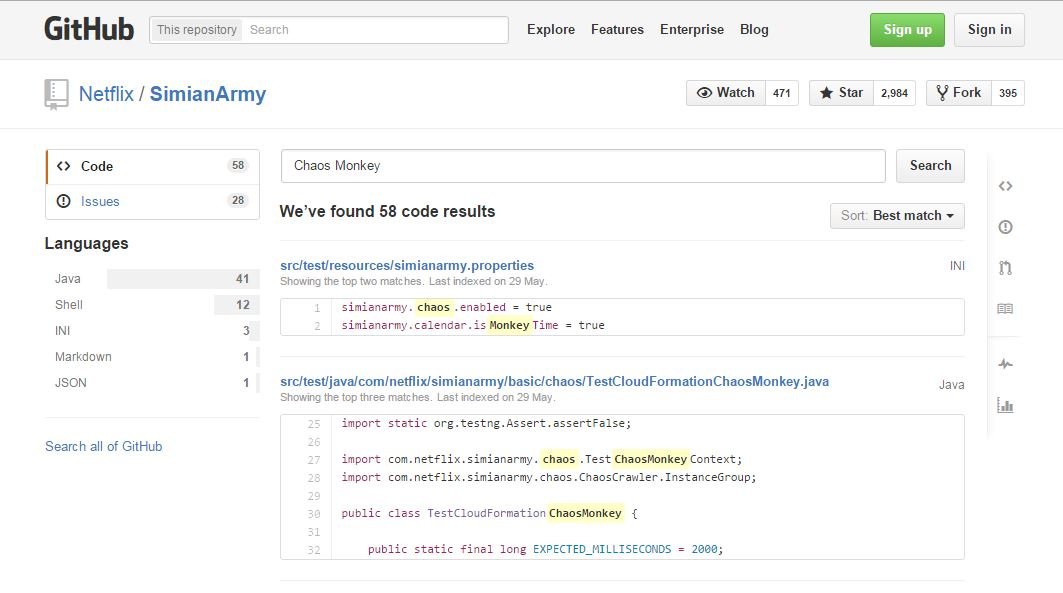Screen dimensions: 1063x593
Task: Filter results by Java language
Action: (x=153, y=279)
